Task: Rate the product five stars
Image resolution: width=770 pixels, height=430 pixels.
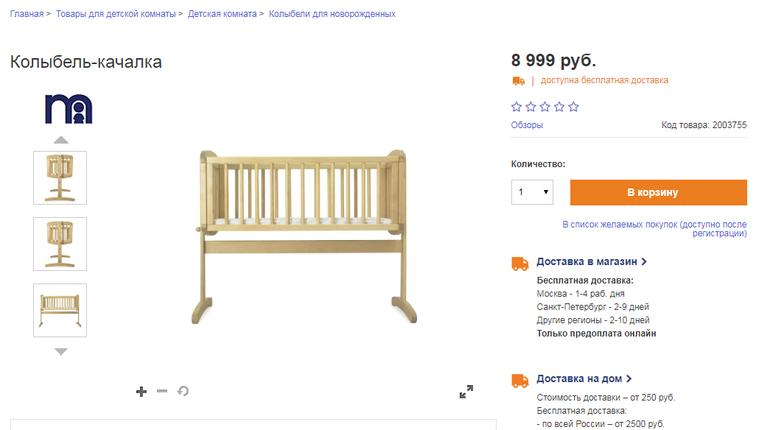Action: pos(573,107)
